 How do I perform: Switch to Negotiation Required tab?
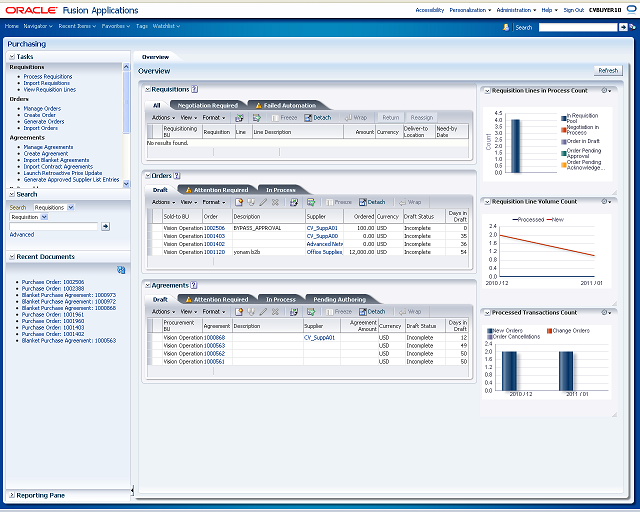coord(208,105)
